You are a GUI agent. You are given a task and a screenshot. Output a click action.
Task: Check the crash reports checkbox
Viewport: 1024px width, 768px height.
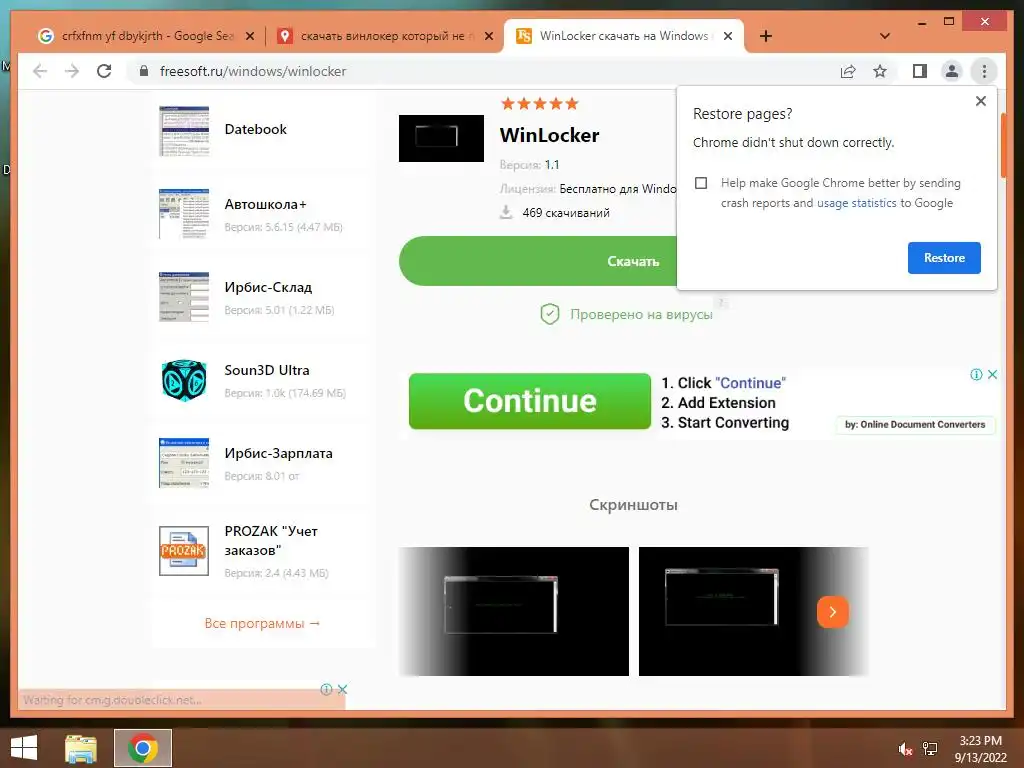point(701,183)
